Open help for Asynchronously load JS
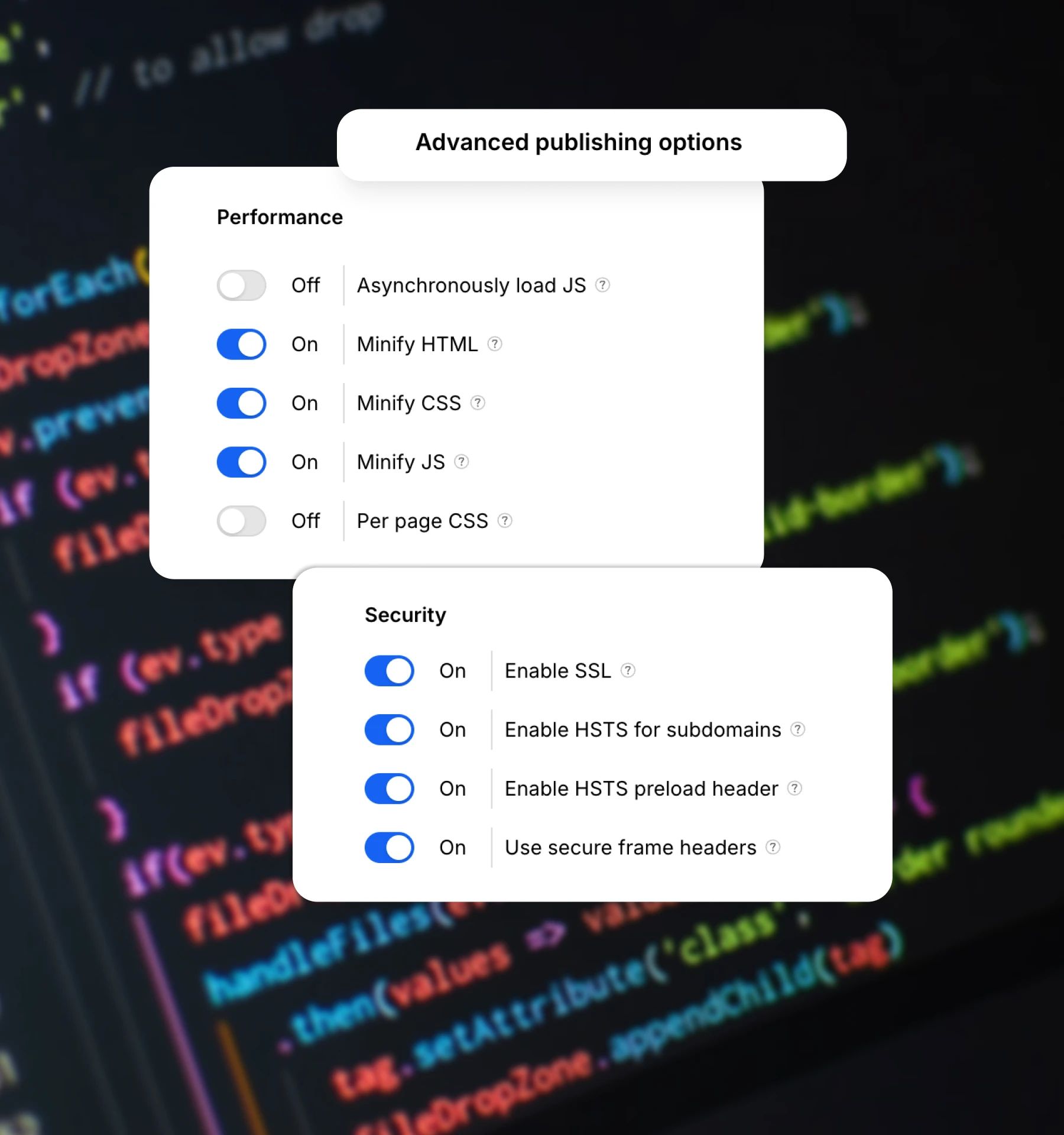Screen dimensions: 1064x1135 tap(602, 286)
